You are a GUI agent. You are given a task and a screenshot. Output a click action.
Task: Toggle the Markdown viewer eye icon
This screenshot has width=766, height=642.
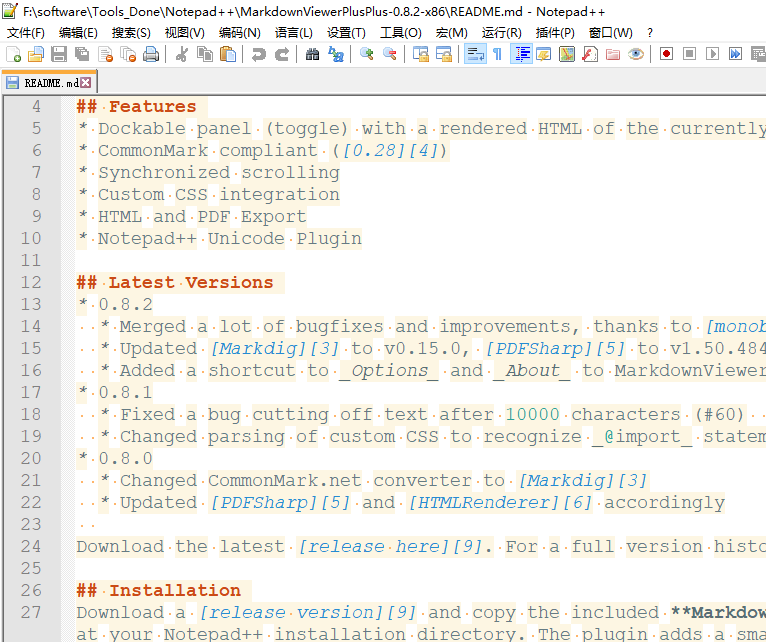pyautogui.click(x=636, y=54)
